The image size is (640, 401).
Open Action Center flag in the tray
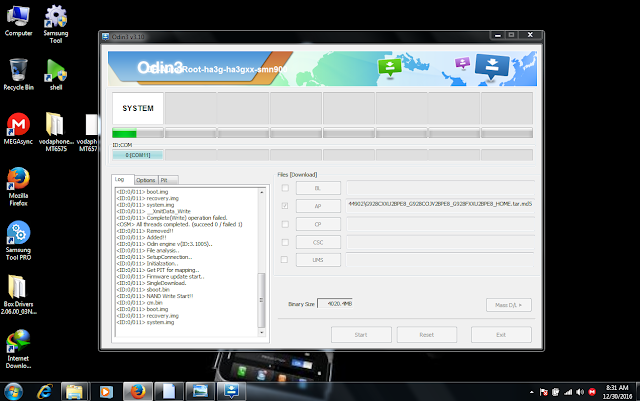click(543, 392)
